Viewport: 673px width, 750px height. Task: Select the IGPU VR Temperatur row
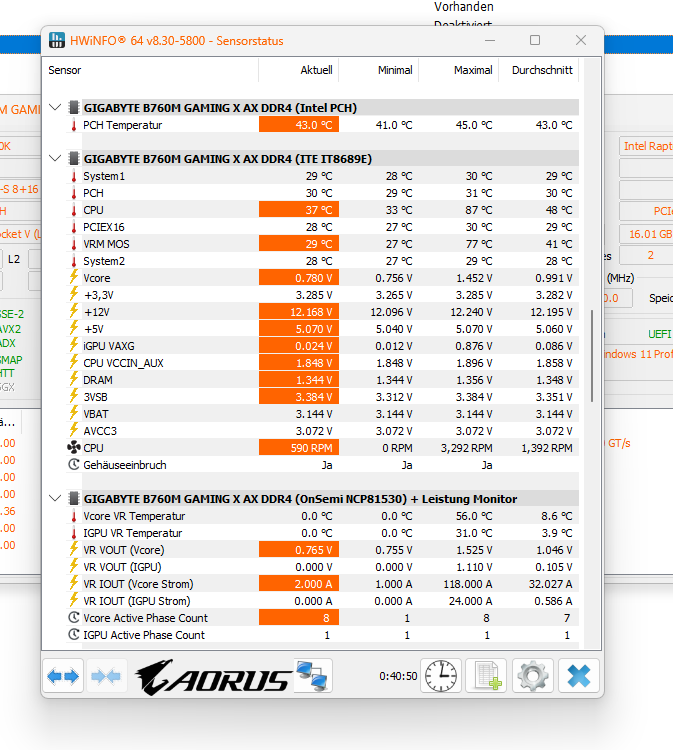pos(322,533)
